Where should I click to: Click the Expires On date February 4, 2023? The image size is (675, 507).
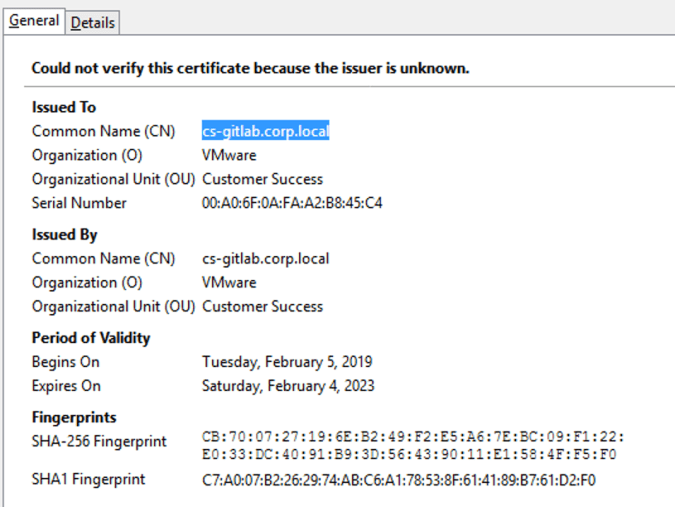pyautogui.click(x=288, y=386)
